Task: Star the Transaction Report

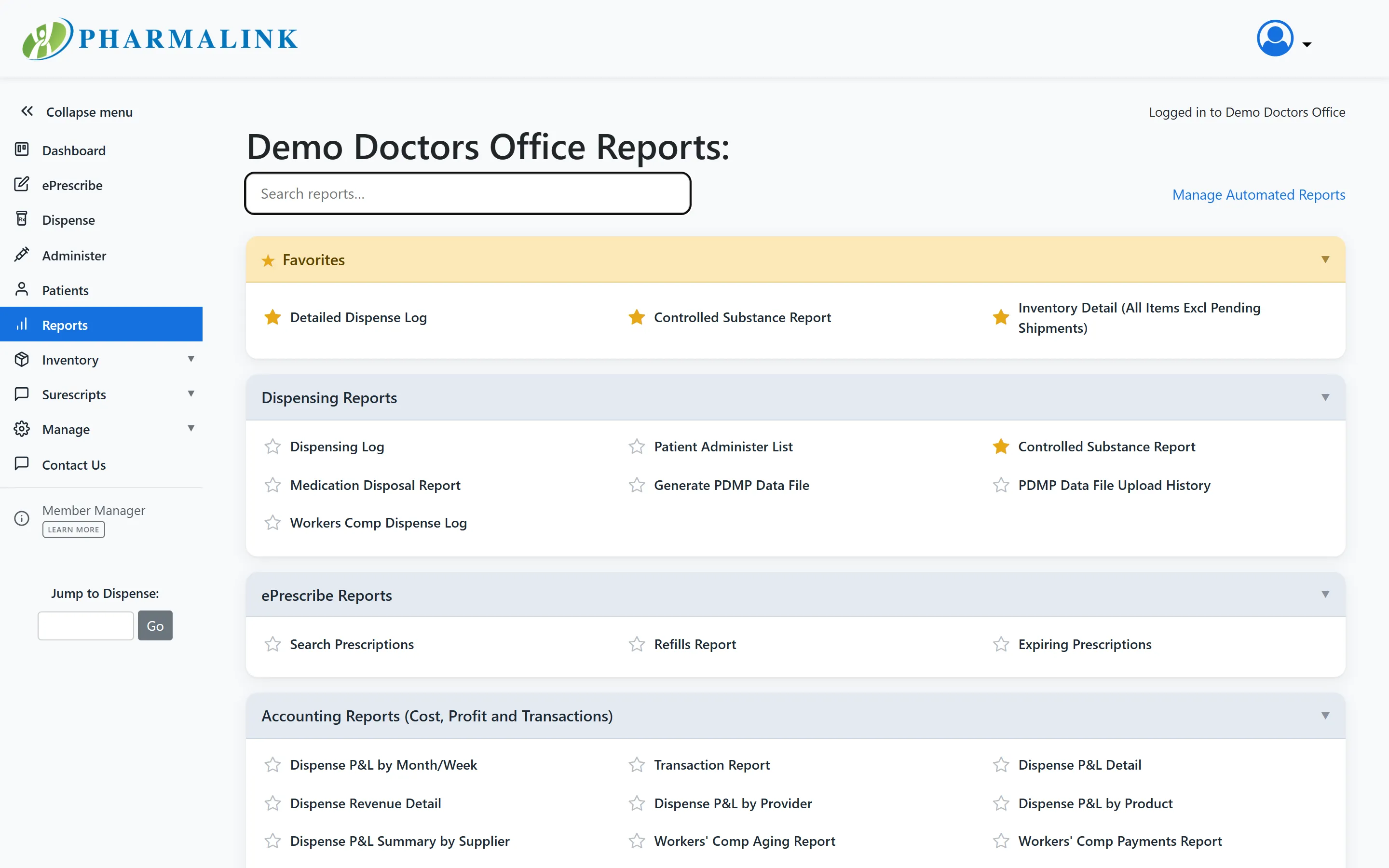Action: 637,765
